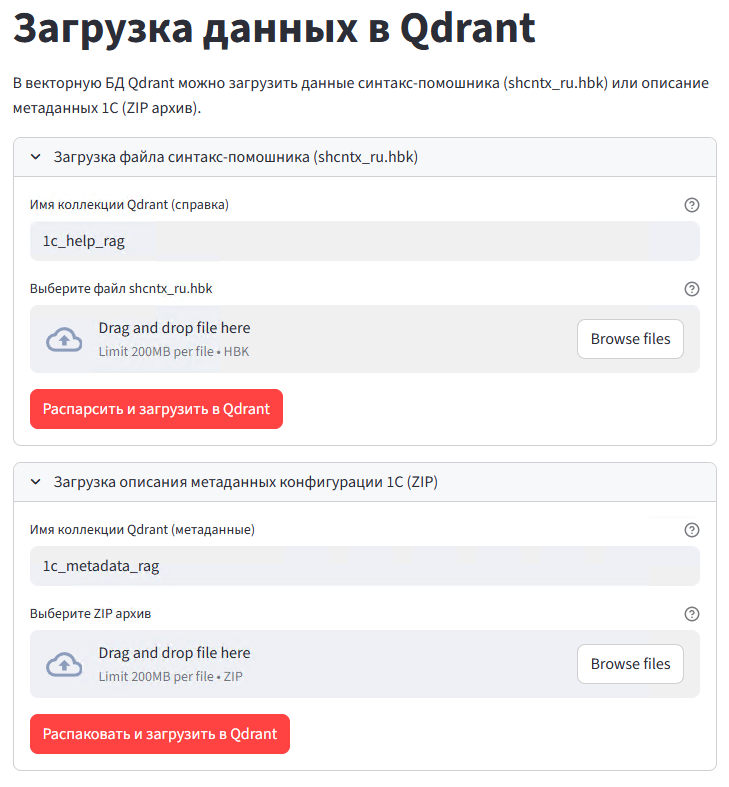Image resolution: width=729 pixels, height=787 pixels.
Task: Click cloud upload icon in ZIP drop zone
Action: [64, 665]
